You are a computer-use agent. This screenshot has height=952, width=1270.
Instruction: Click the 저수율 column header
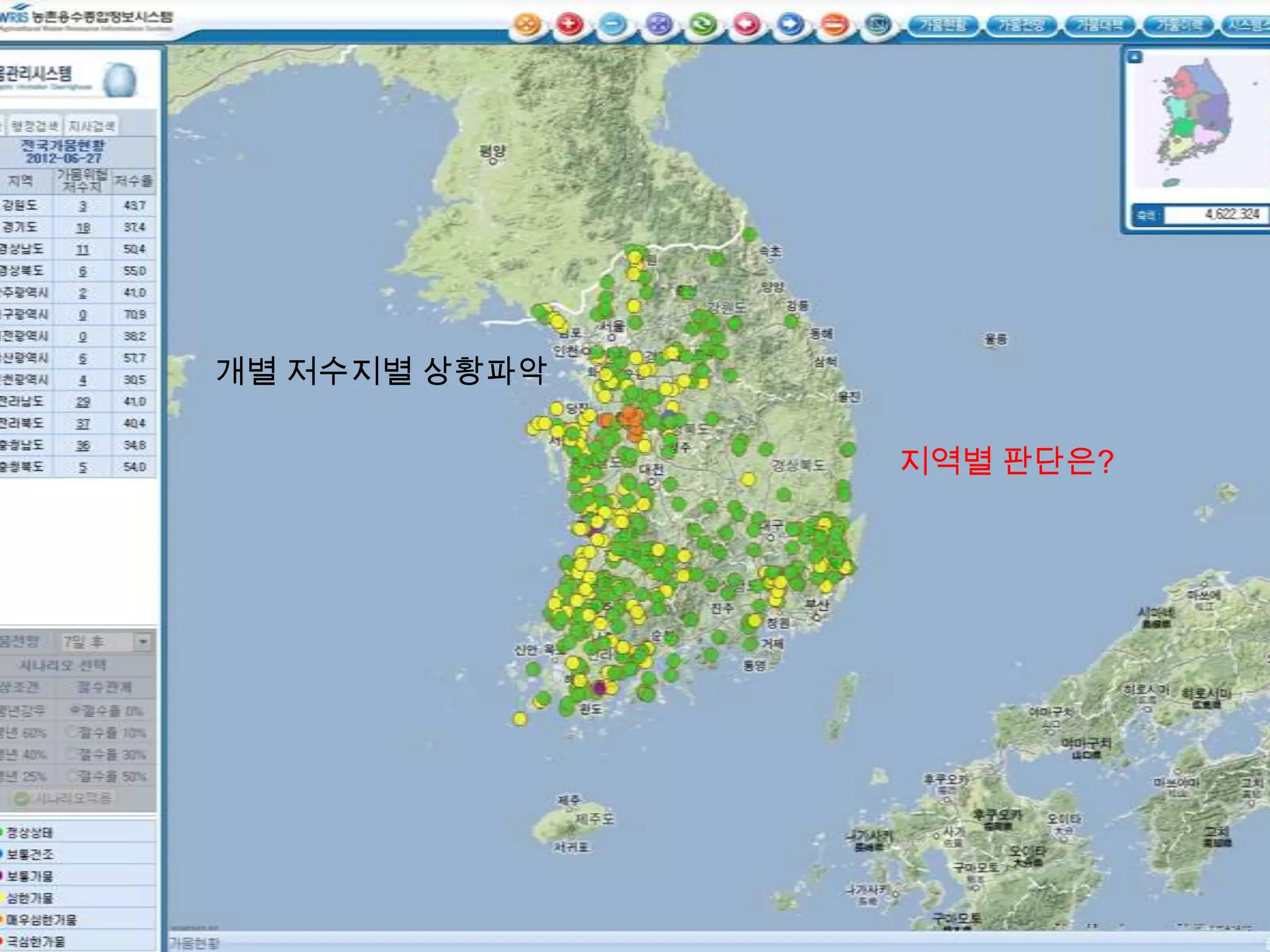tap(133, 181)
